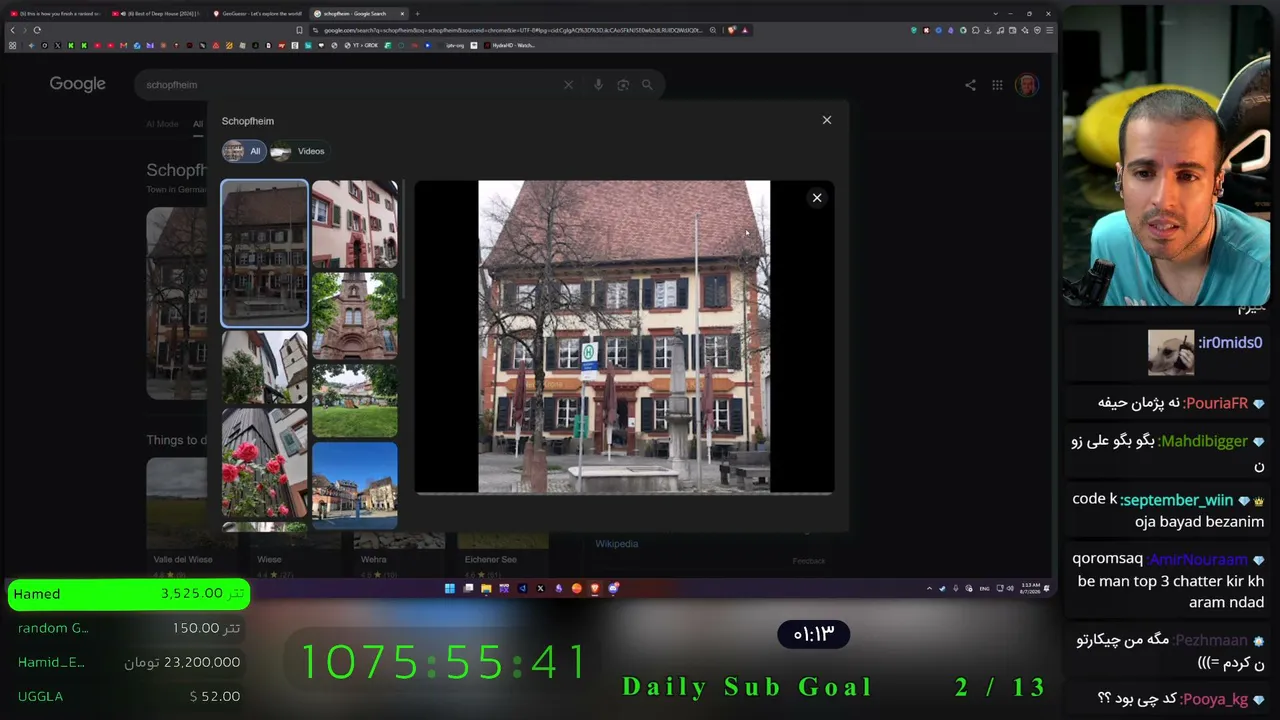Share the Google results page
The height and width of the screenshot is (720, 1280).
click(x=970, y=85)
